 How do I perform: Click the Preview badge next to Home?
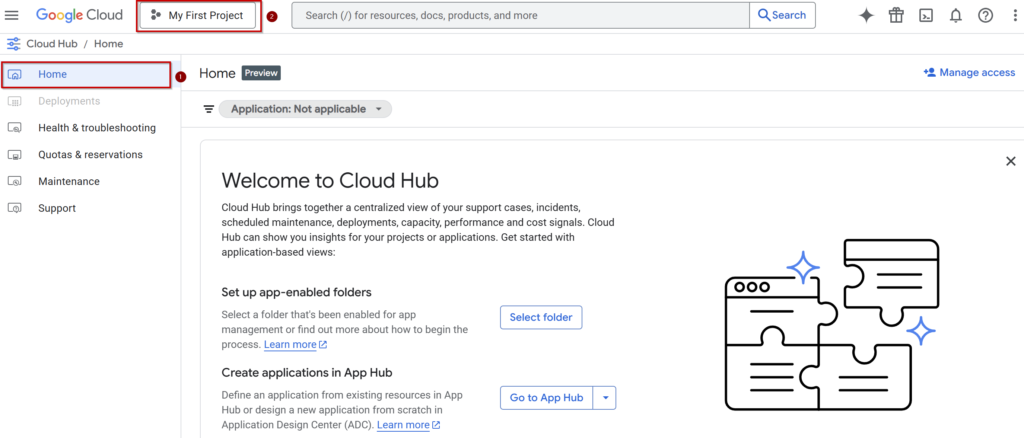pos(261,73)
